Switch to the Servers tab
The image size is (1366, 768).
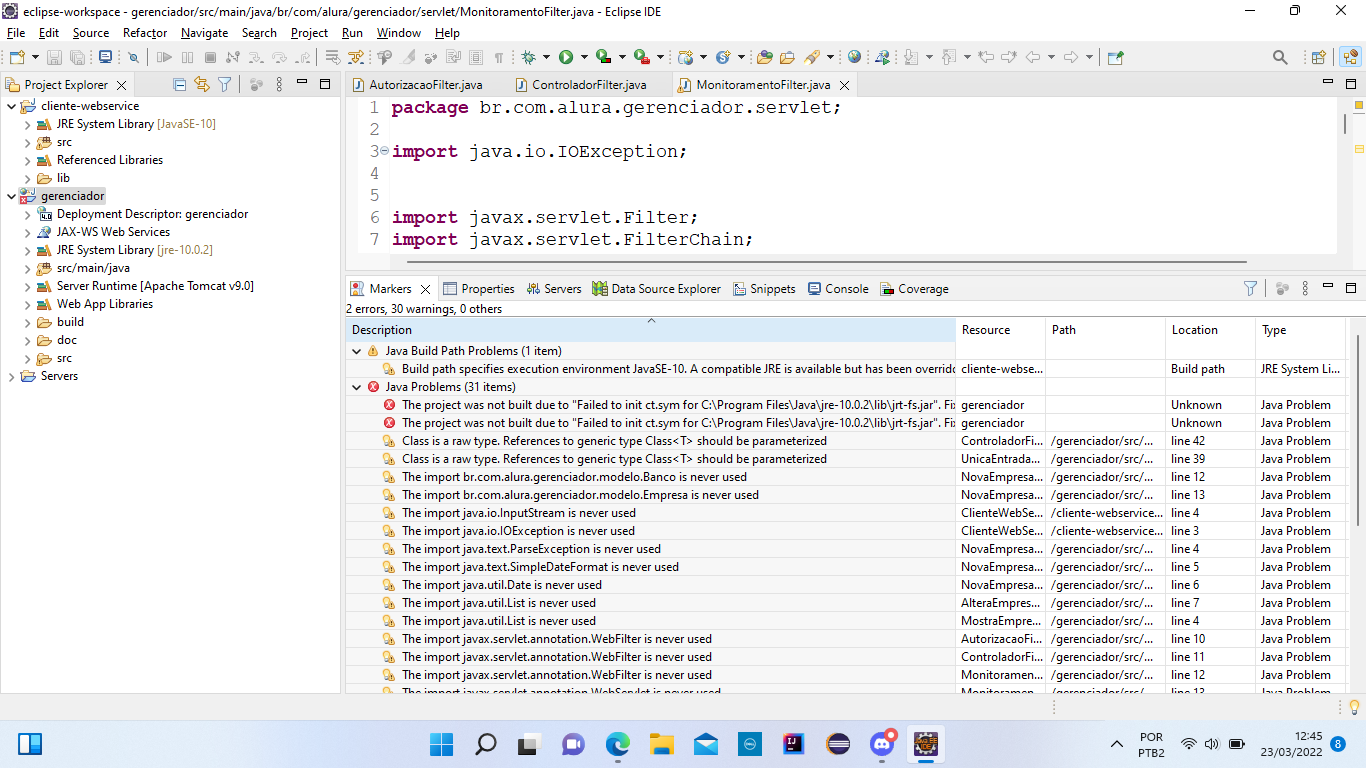click(x=554, y=288)
